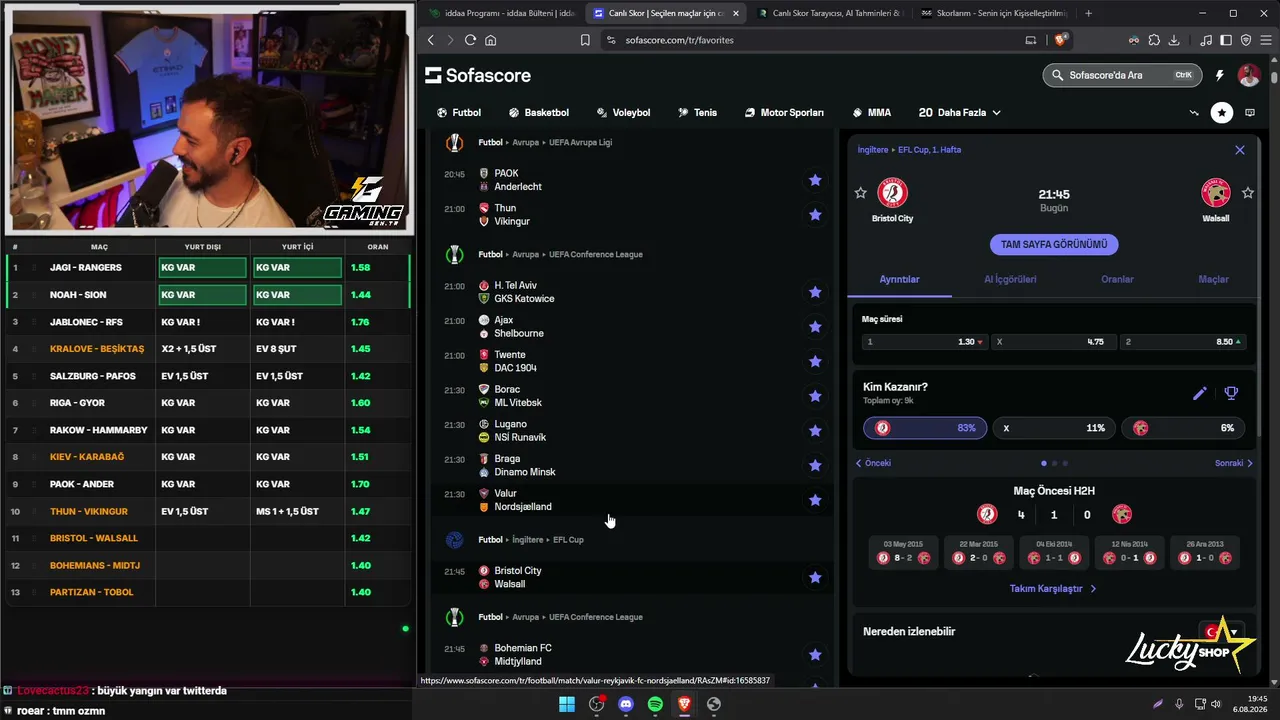Select home win odds 1.30

(x=925, y=342)
